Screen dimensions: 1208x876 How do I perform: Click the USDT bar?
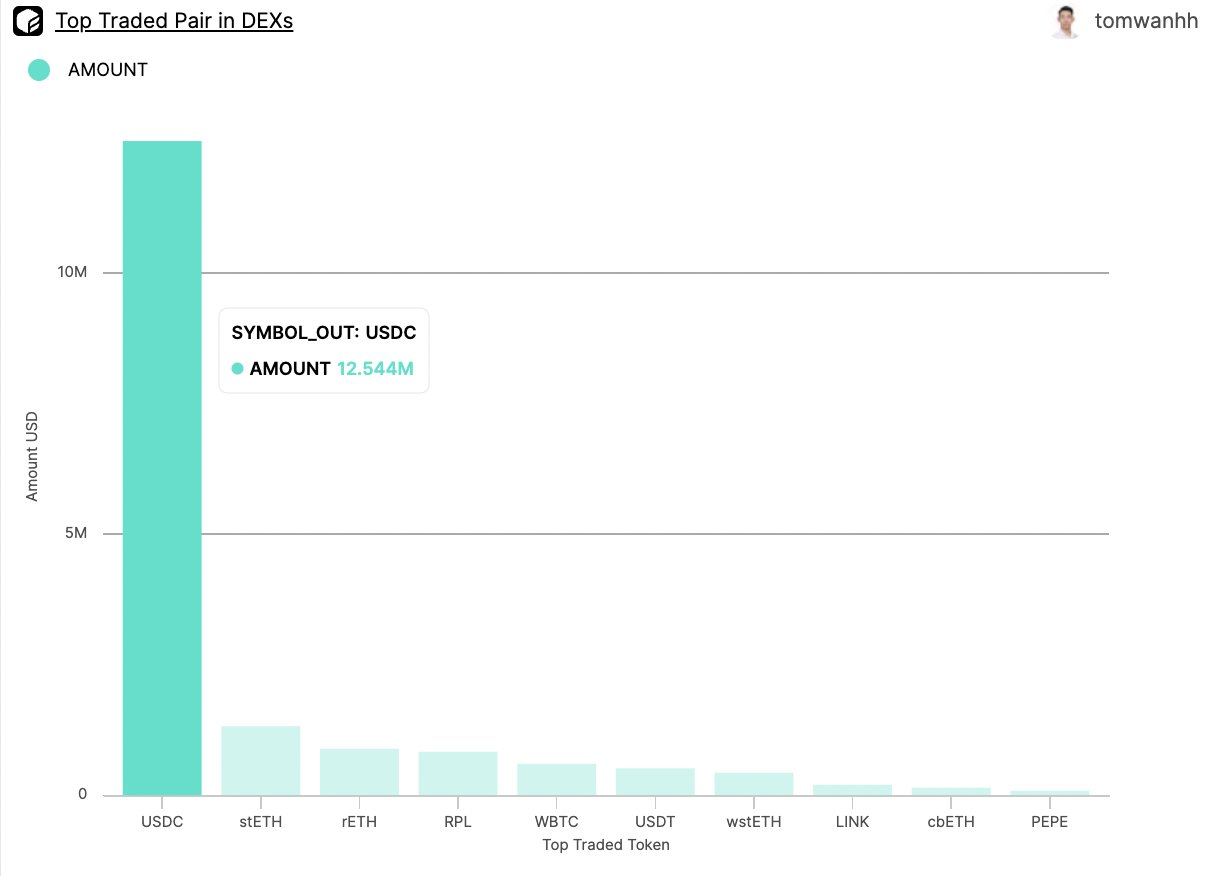(655, 782)
